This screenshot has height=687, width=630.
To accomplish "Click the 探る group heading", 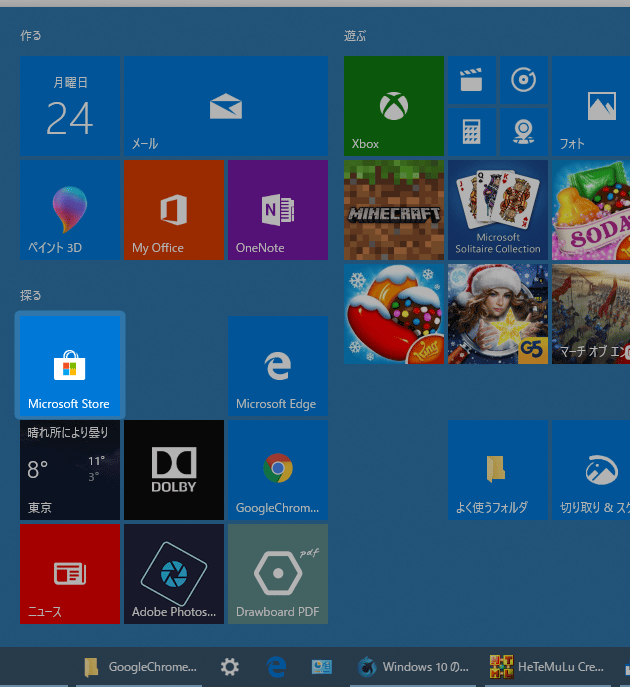I will point(31,295).
